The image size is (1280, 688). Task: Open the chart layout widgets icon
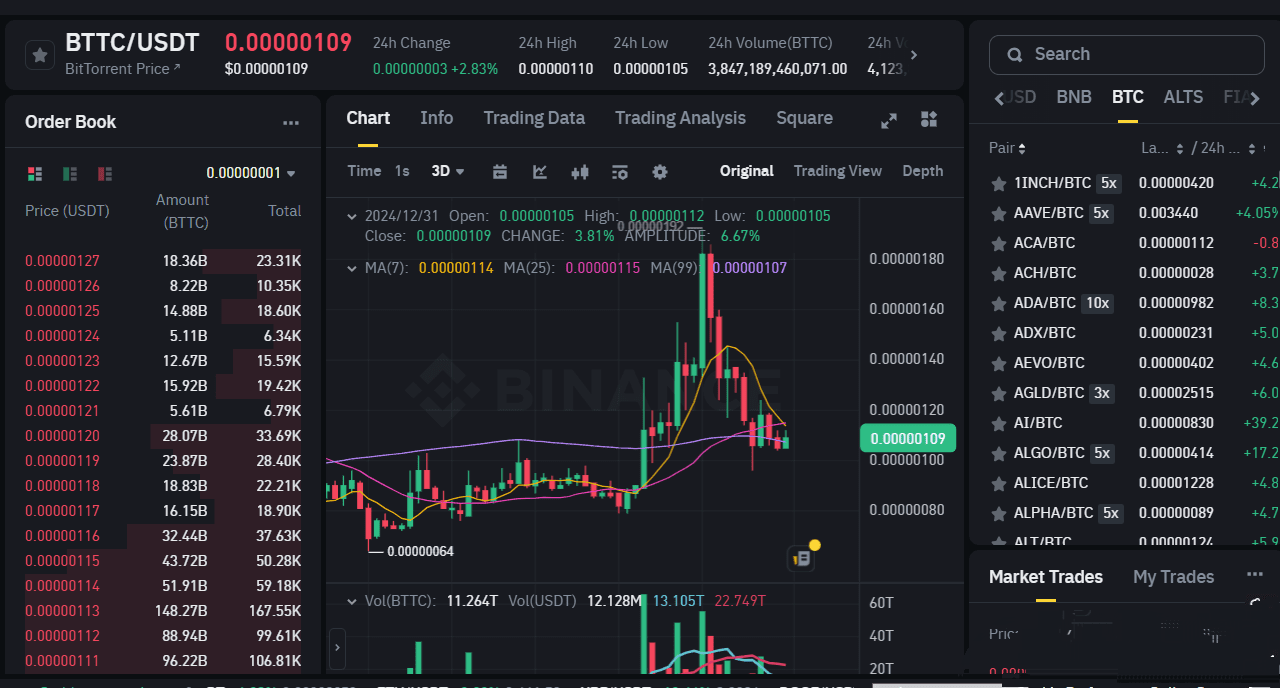click(929, 120)
